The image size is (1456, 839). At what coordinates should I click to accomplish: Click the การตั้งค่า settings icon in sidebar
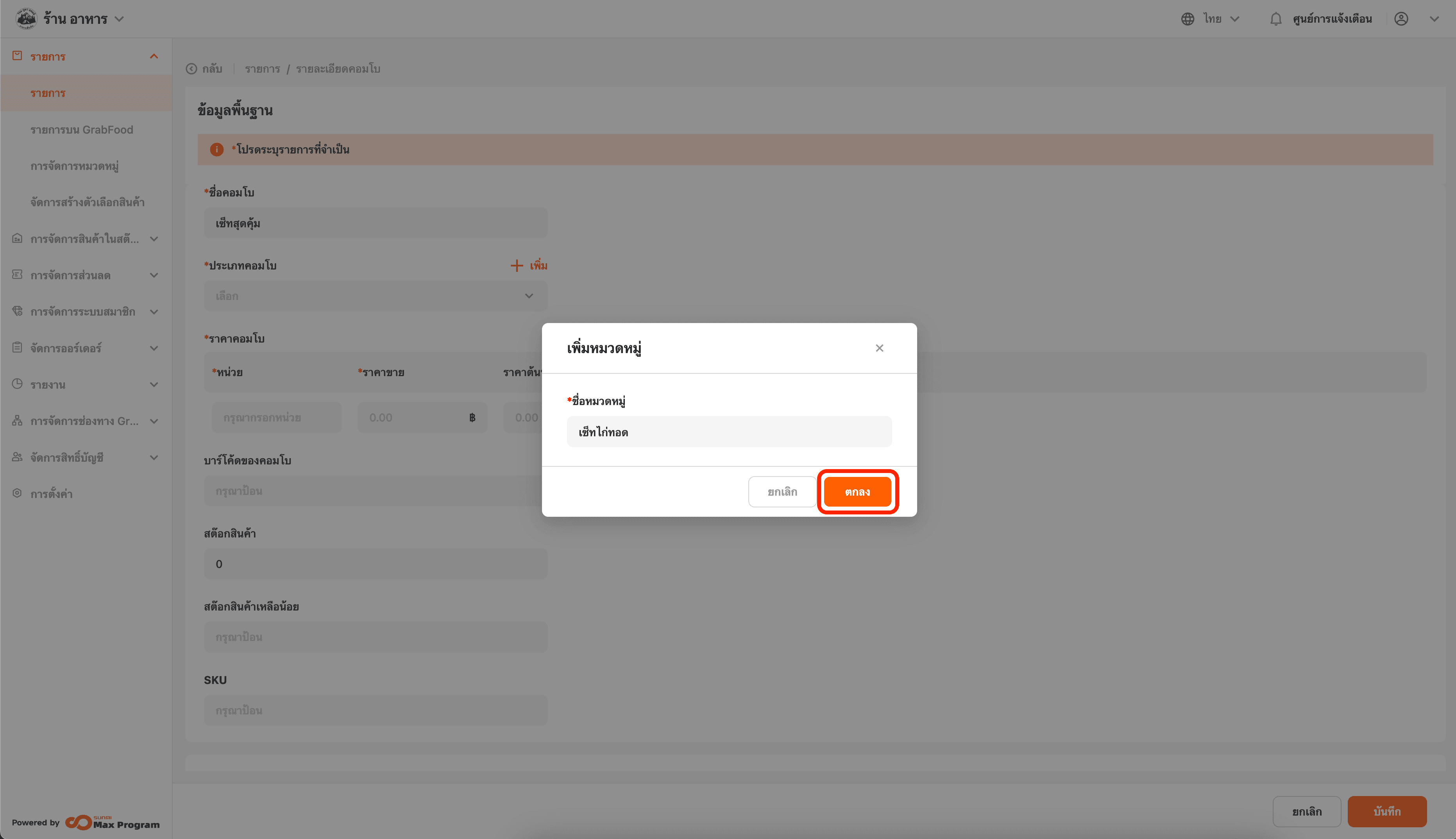tap(17, 493)
